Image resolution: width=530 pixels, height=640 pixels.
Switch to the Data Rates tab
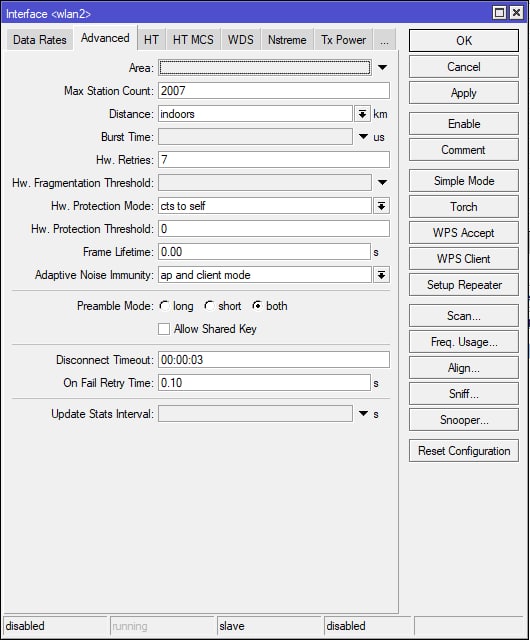click(x=40, y=40)
